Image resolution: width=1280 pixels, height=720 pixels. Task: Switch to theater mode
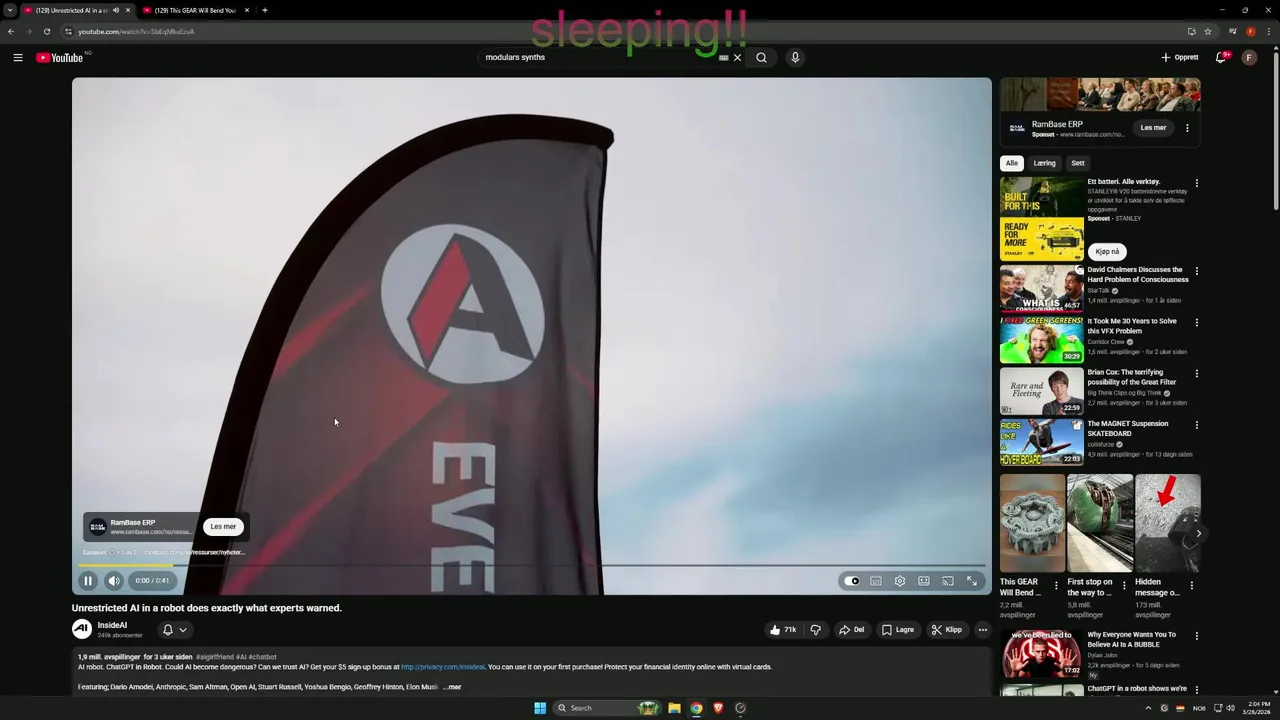click(x=924, y=581)
